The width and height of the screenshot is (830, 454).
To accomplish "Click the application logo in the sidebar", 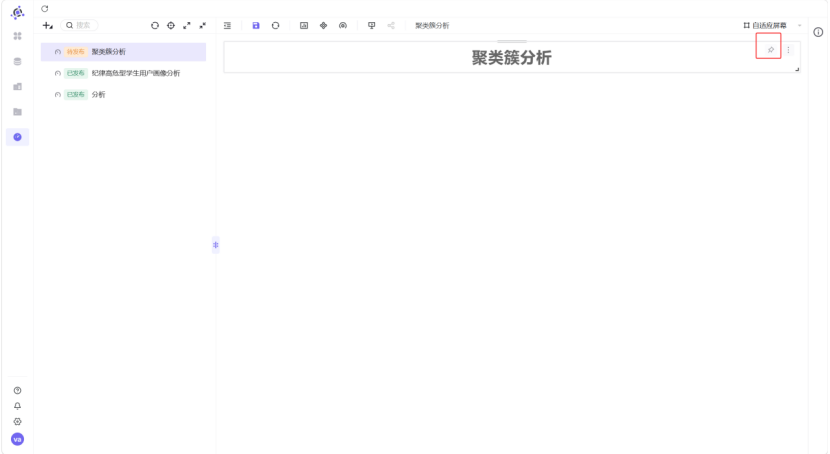I will coord(17,13).
